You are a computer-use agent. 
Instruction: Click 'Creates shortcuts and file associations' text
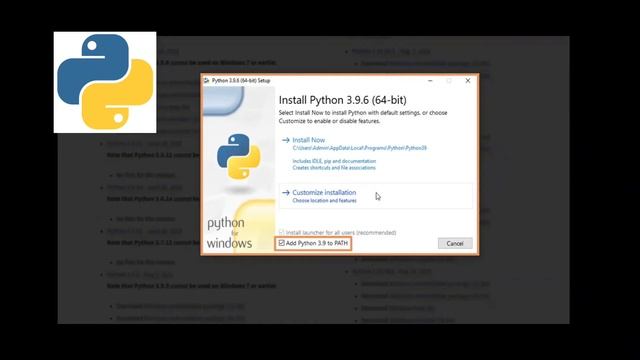tap(334, 167)
